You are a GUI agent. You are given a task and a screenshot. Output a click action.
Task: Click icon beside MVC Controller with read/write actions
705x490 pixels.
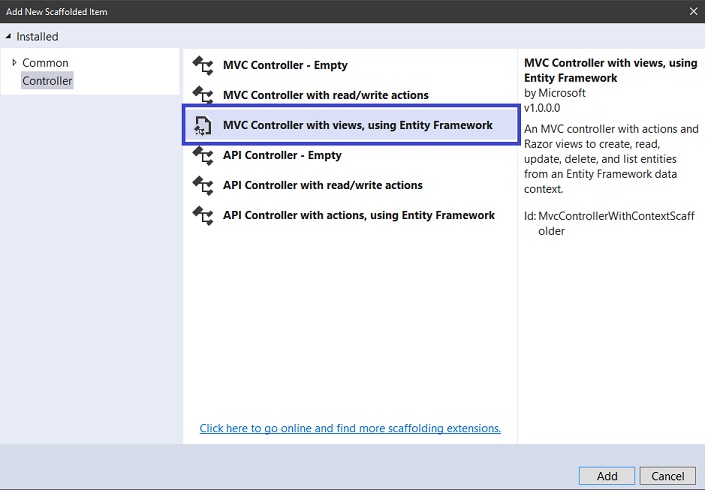pos(203,95)
